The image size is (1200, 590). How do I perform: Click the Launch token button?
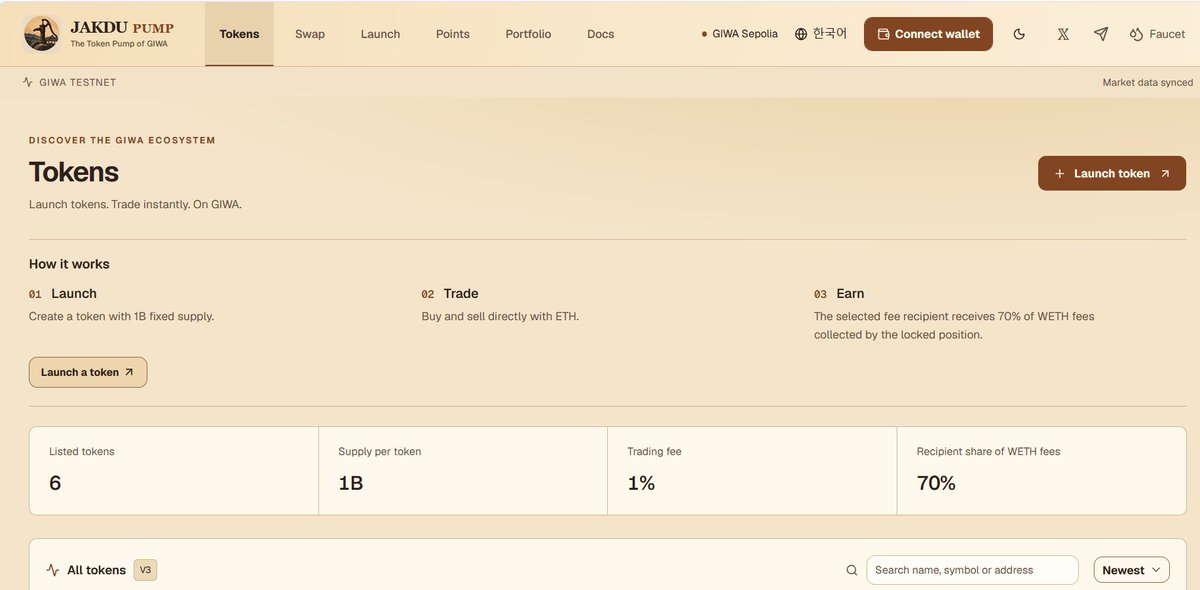(x=1112, y=173)
